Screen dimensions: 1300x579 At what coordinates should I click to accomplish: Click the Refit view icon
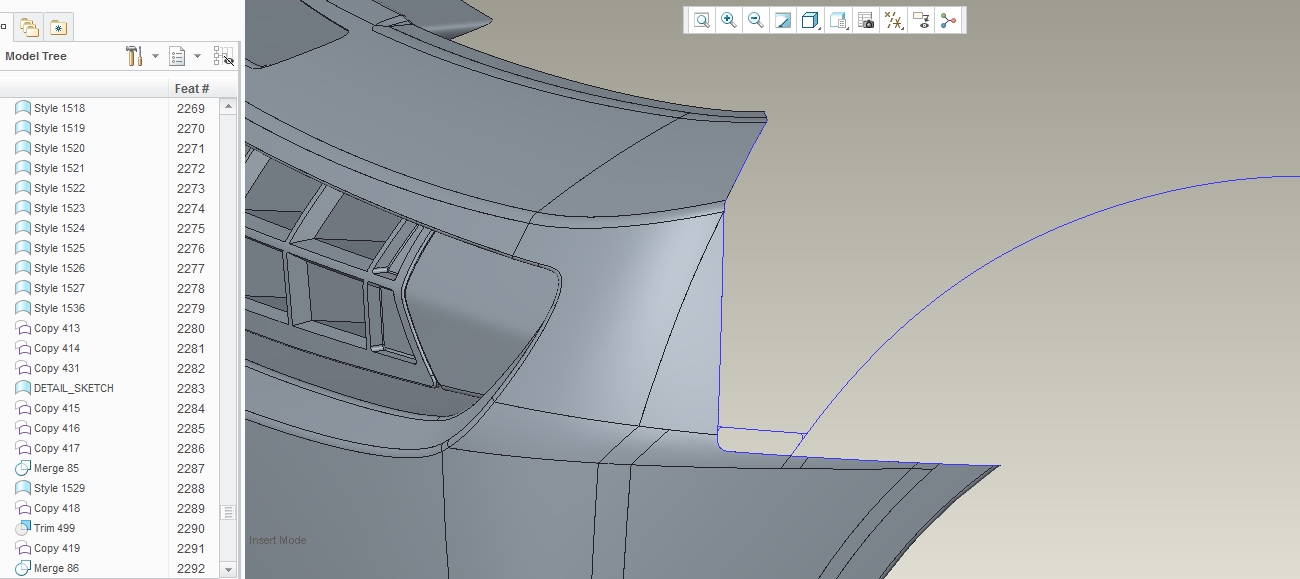(702, 20)
